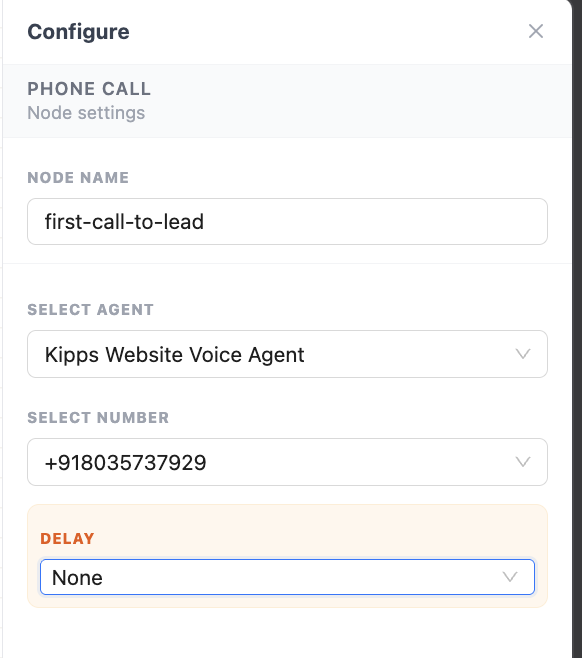Screen dimensions: 582x658
Task: Click the Kipps Website Voice Agent value
Action: (175, 355)
